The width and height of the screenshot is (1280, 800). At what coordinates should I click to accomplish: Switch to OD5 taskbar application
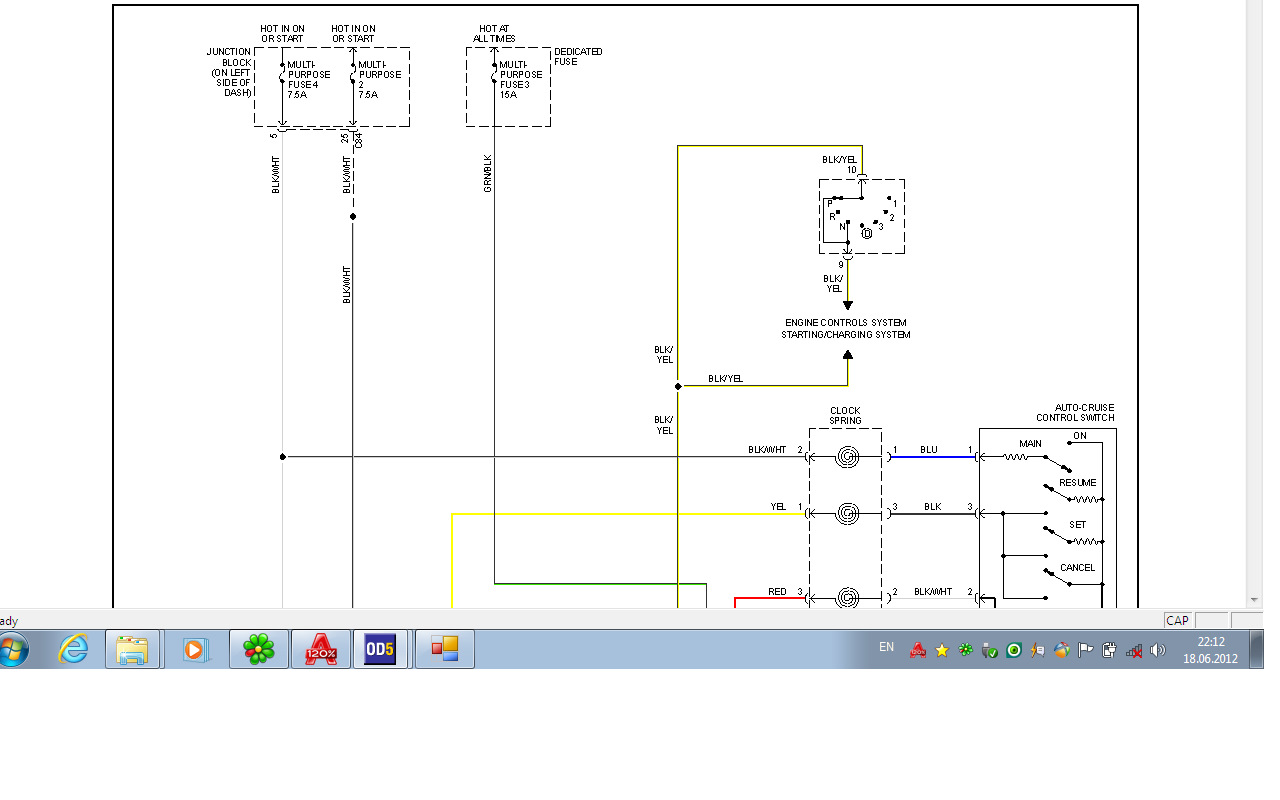(x=380, y=650)
